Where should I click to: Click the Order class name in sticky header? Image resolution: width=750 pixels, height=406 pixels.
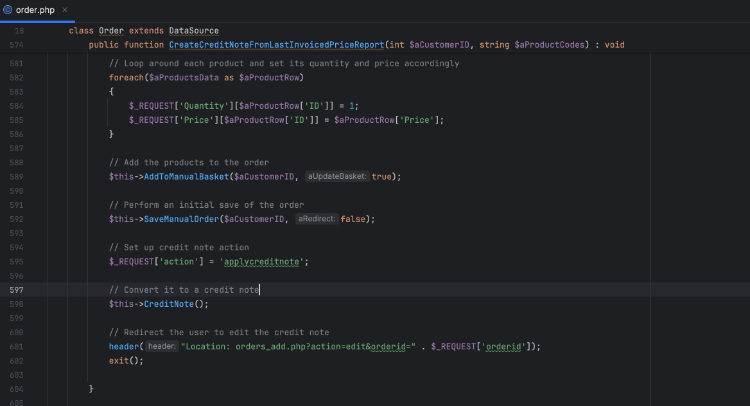point(111,31)
